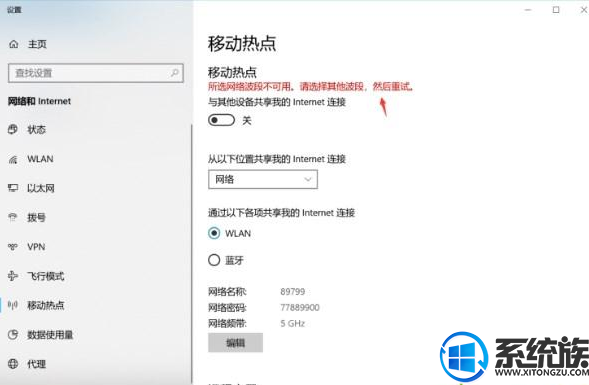
Task: Select the WLAN radio button
Action: point(214,233)
